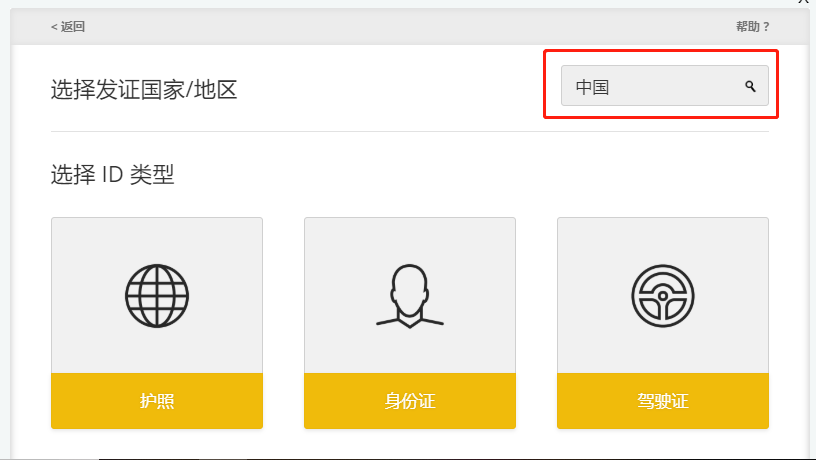Close the dialog with top-right X

click(x=803, y=3)
